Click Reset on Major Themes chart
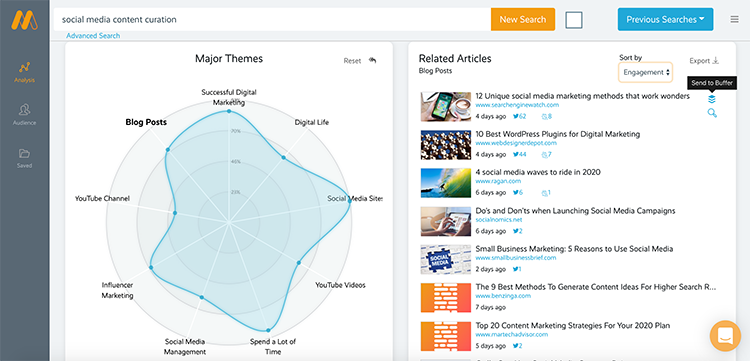The width and height of the screenshot is (750, 361). click(x=352, y=61)
